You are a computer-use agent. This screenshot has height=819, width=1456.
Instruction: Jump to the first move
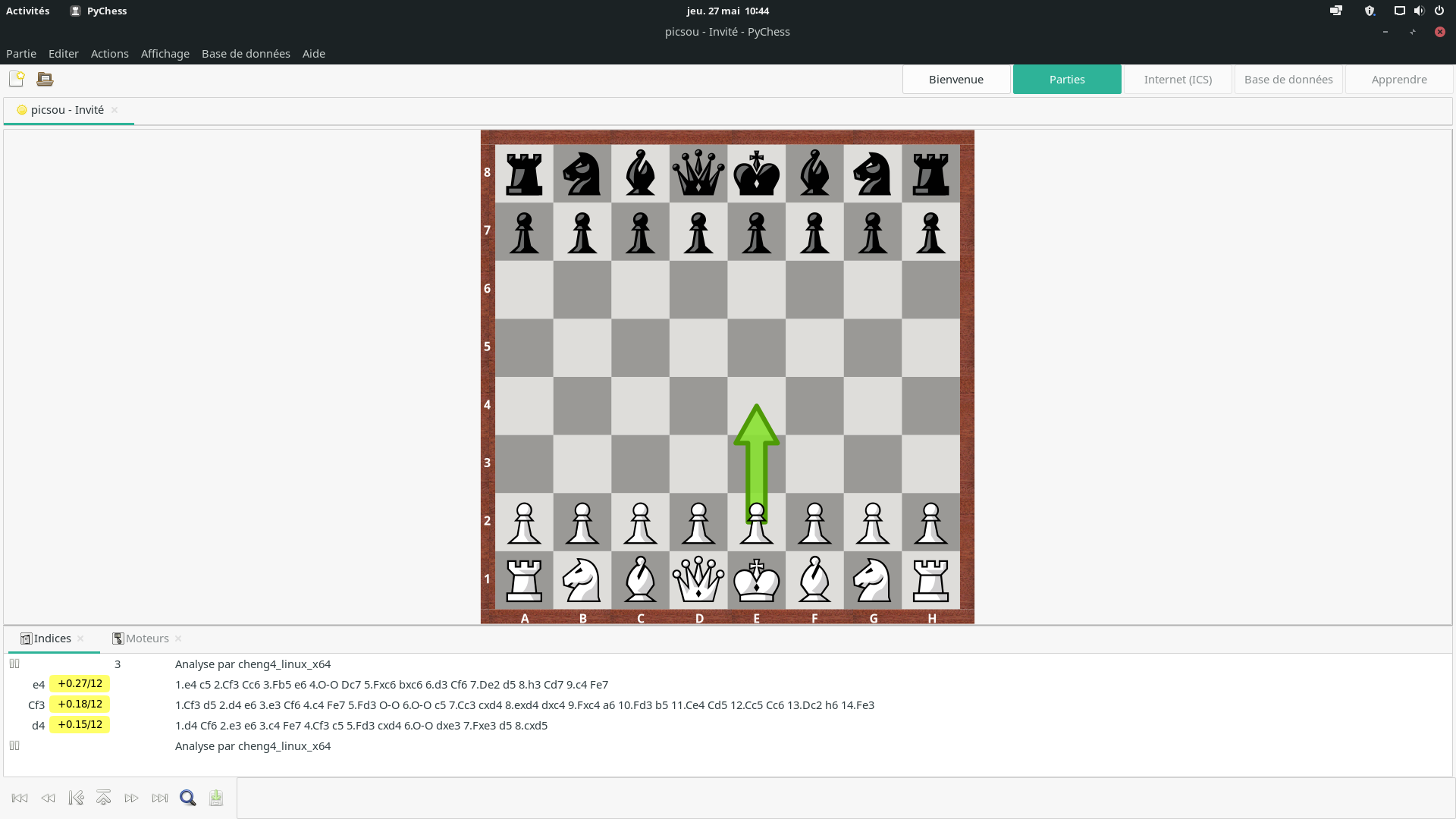(x=19, y=798)
